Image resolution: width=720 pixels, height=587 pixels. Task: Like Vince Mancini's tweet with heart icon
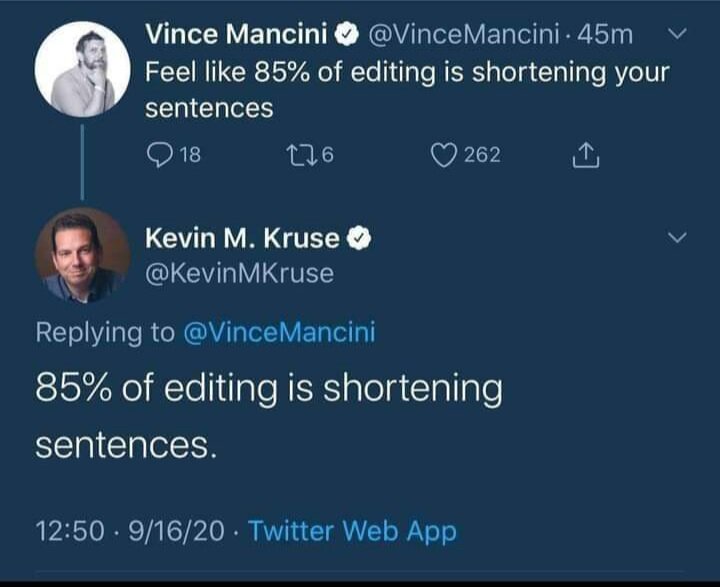pos(443,155)
